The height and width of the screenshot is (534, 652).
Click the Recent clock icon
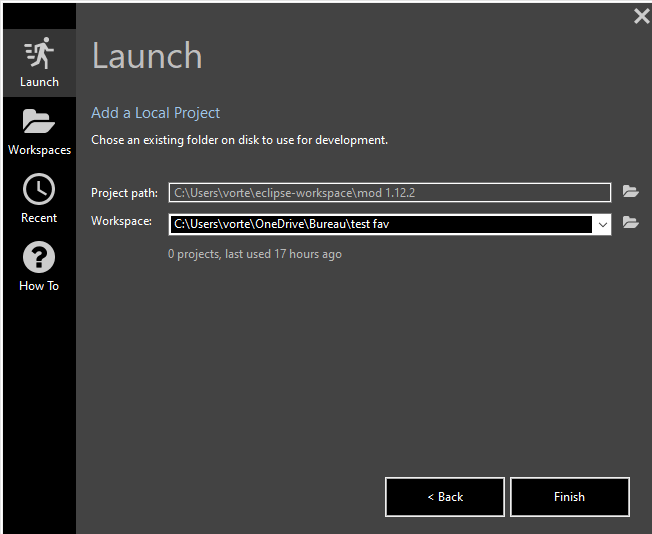(39, 189)
